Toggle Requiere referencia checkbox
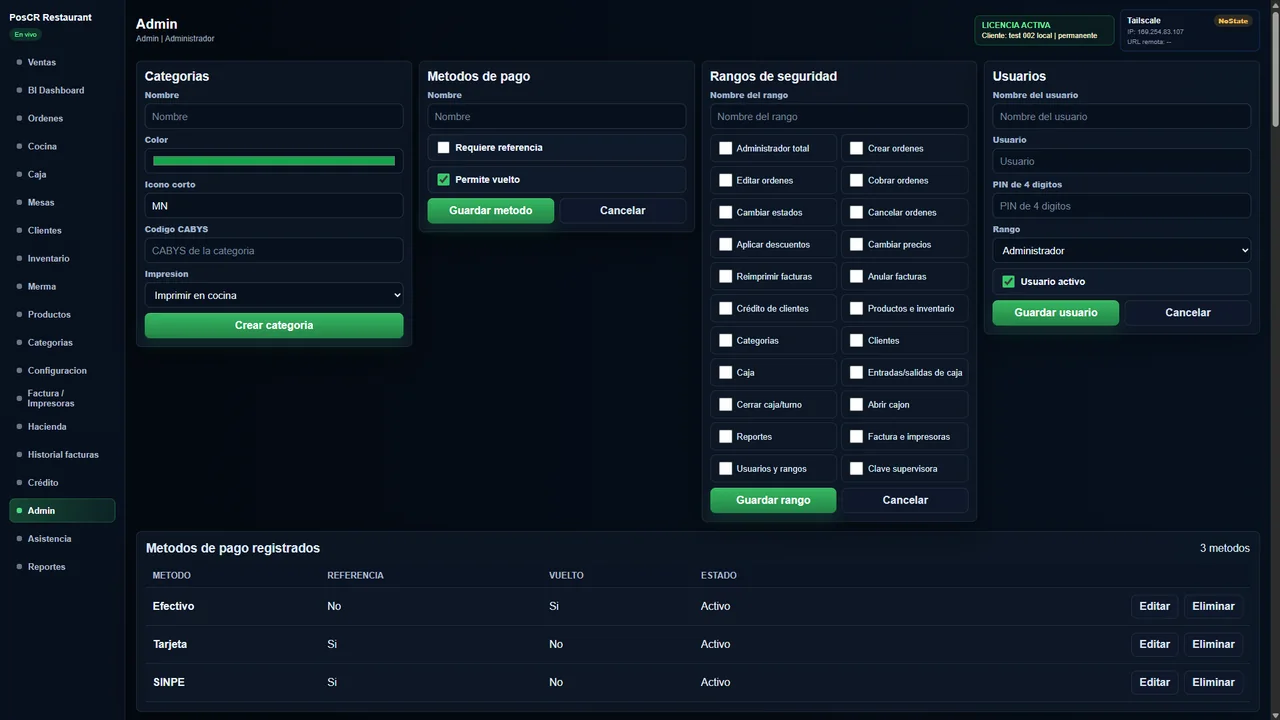 click(x=444, y=148)
